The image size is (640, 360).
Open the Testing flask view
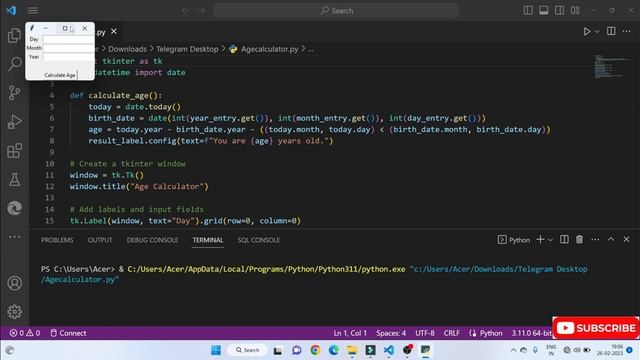coord(14,180)
